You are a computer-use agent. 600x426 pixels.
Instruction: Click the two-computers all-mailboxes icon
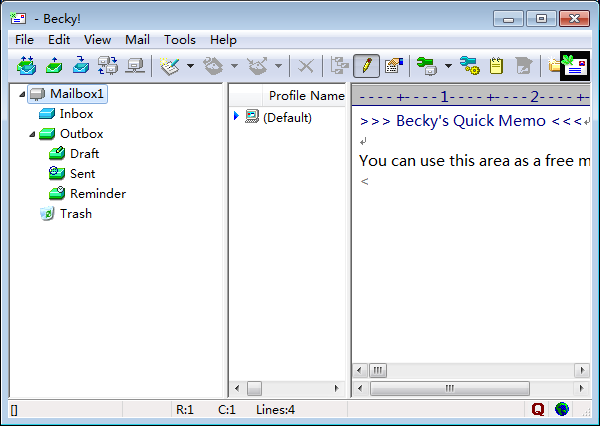tap(108, 65)
